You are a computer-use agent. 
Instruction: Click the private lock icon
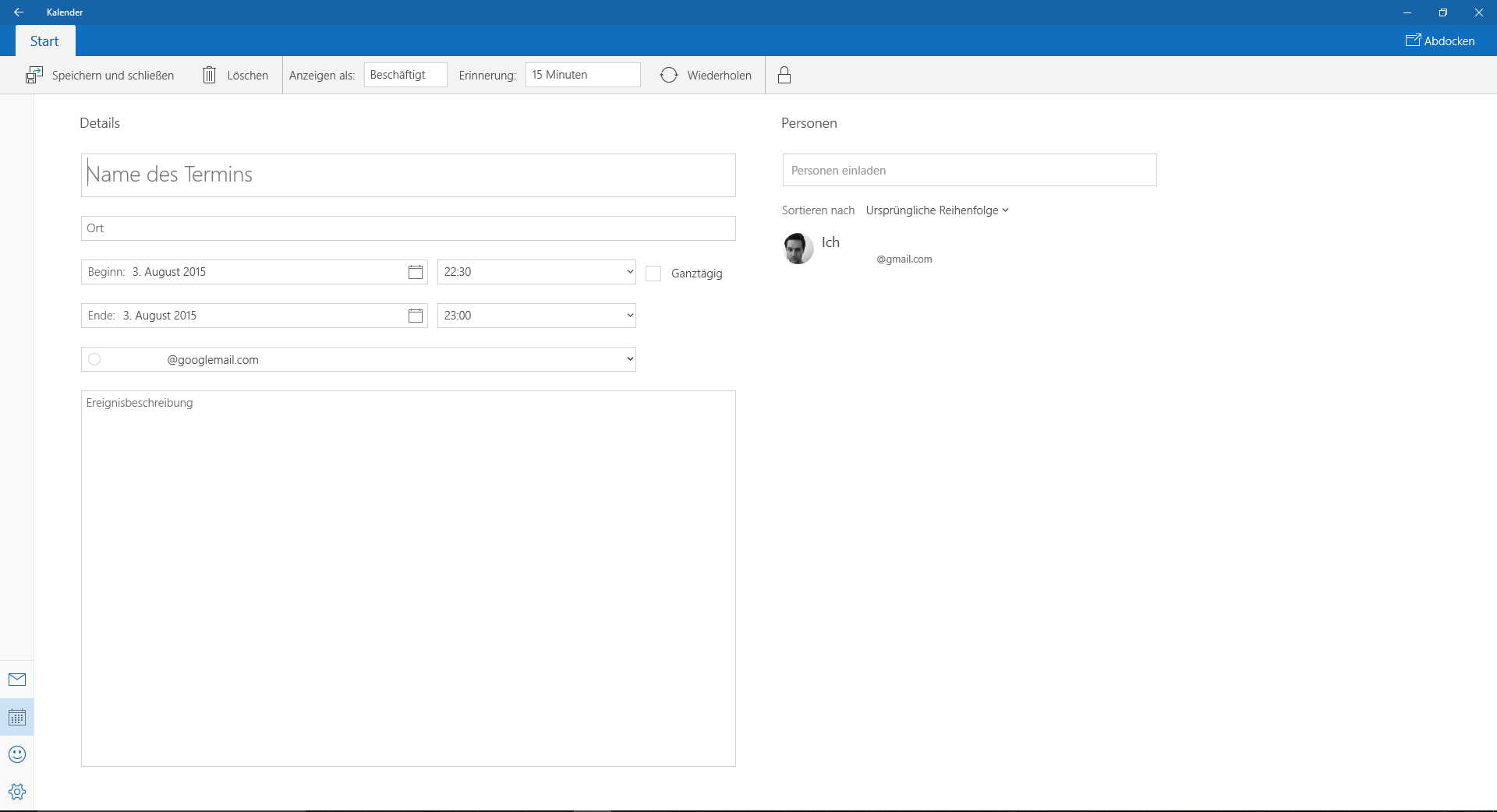coord(784,75)
